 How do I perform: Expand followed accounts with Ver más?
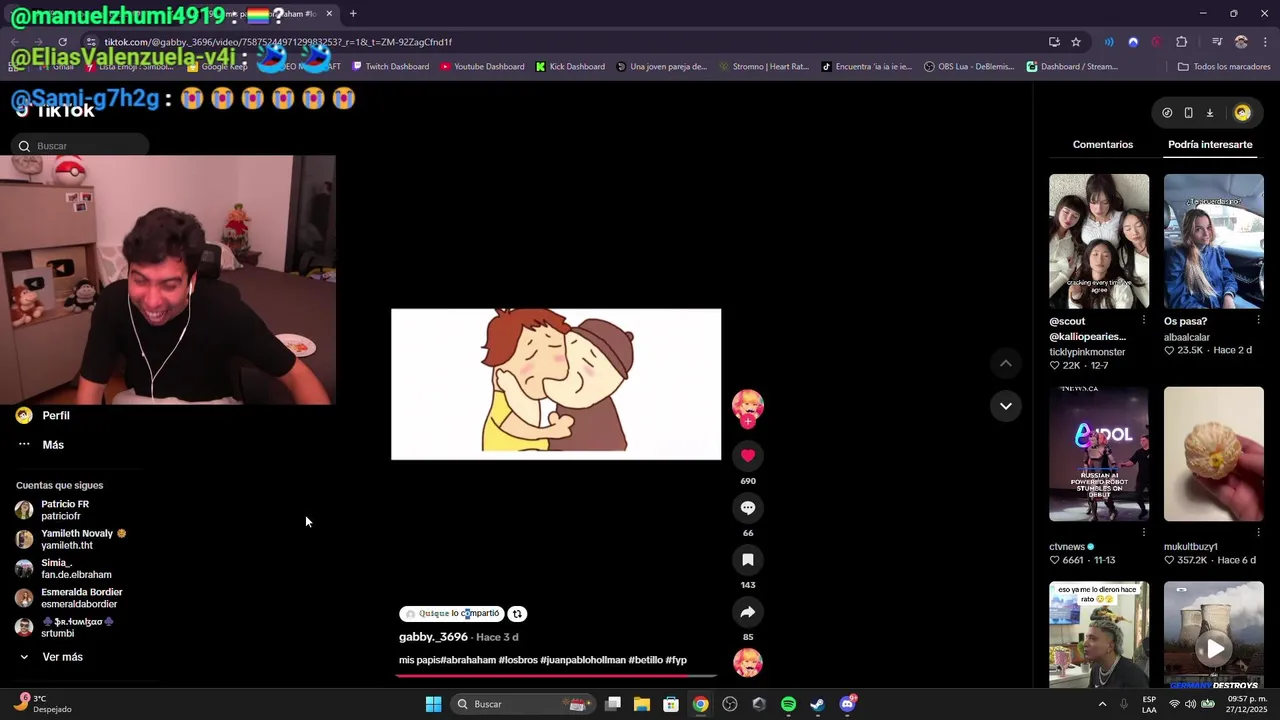click(50, 657)
